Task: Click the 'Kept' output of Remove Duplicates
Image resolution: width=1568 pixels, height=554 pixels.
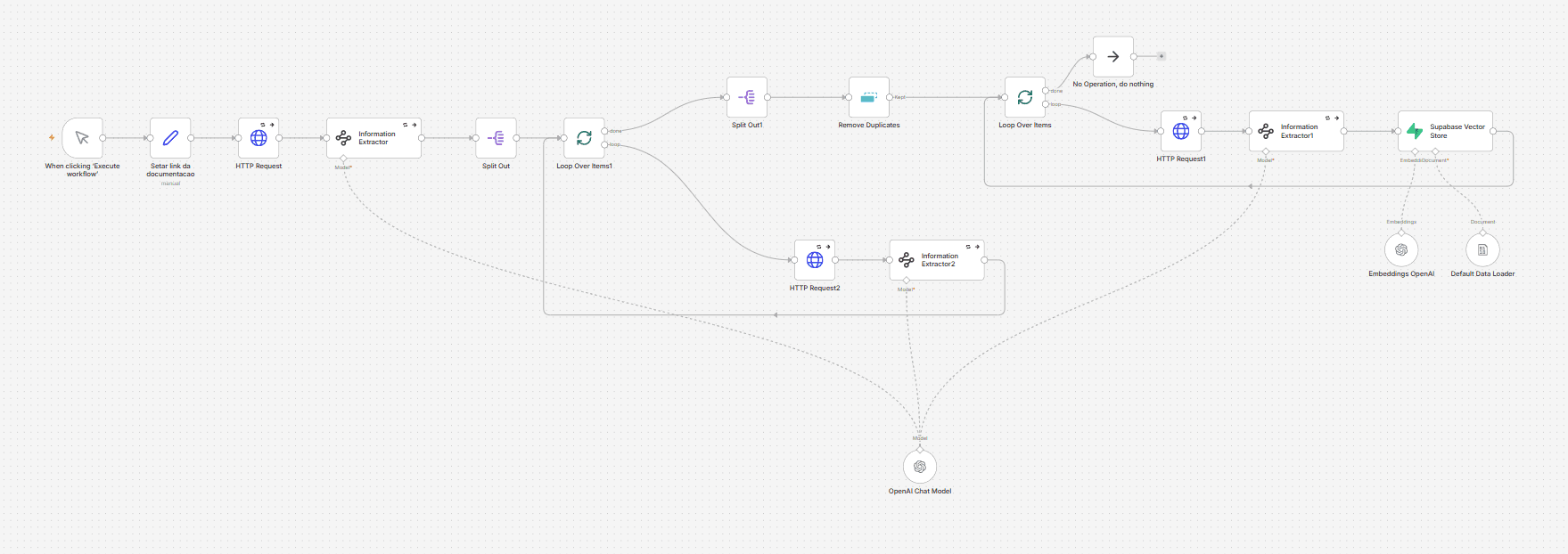Action: coord(891,97)
